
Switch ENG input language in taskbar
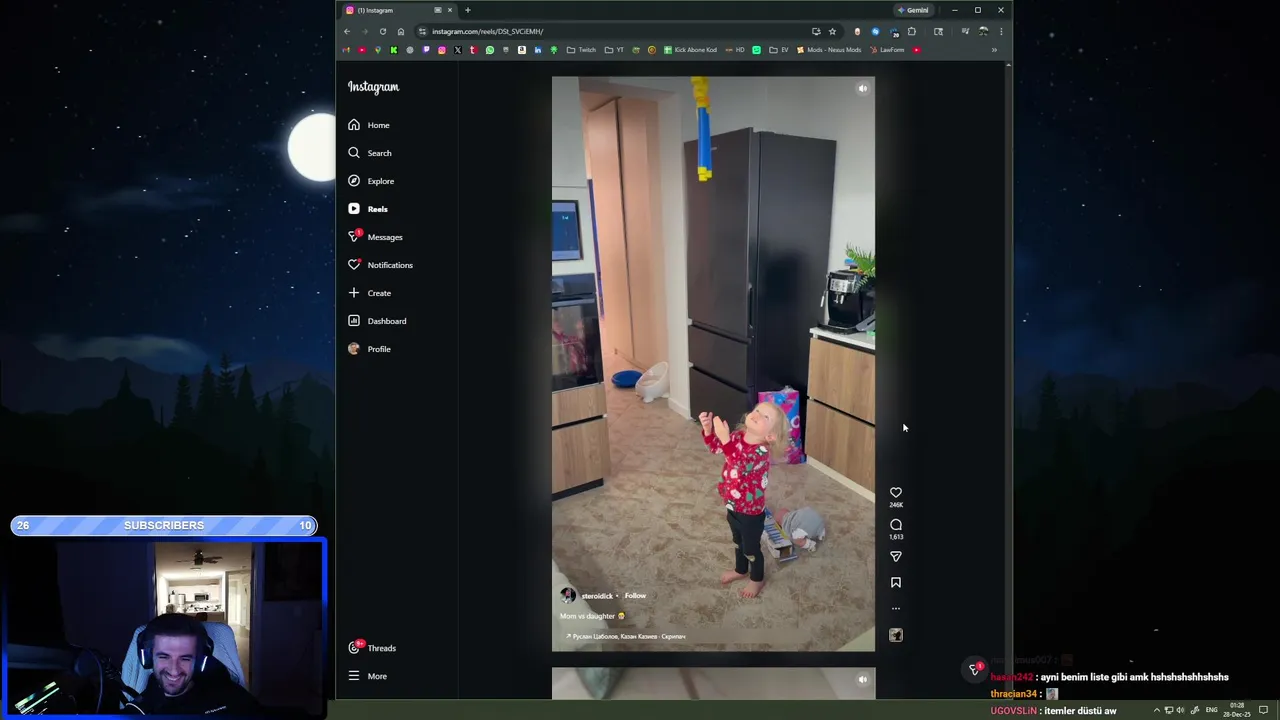(1212, 710)
